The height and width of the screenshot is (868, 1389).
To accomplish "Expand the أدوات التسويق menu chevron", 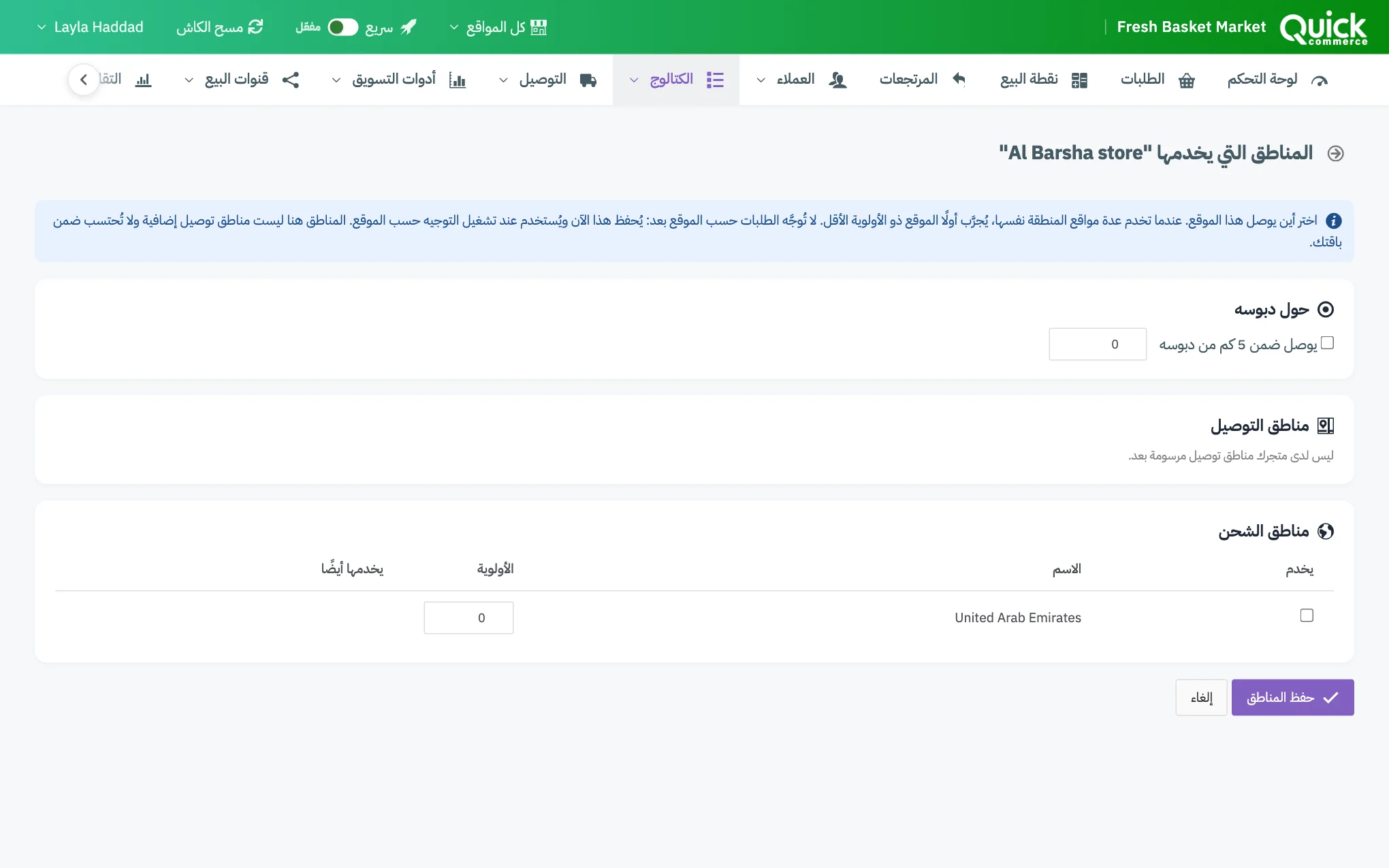I will [x=336, y=80].
